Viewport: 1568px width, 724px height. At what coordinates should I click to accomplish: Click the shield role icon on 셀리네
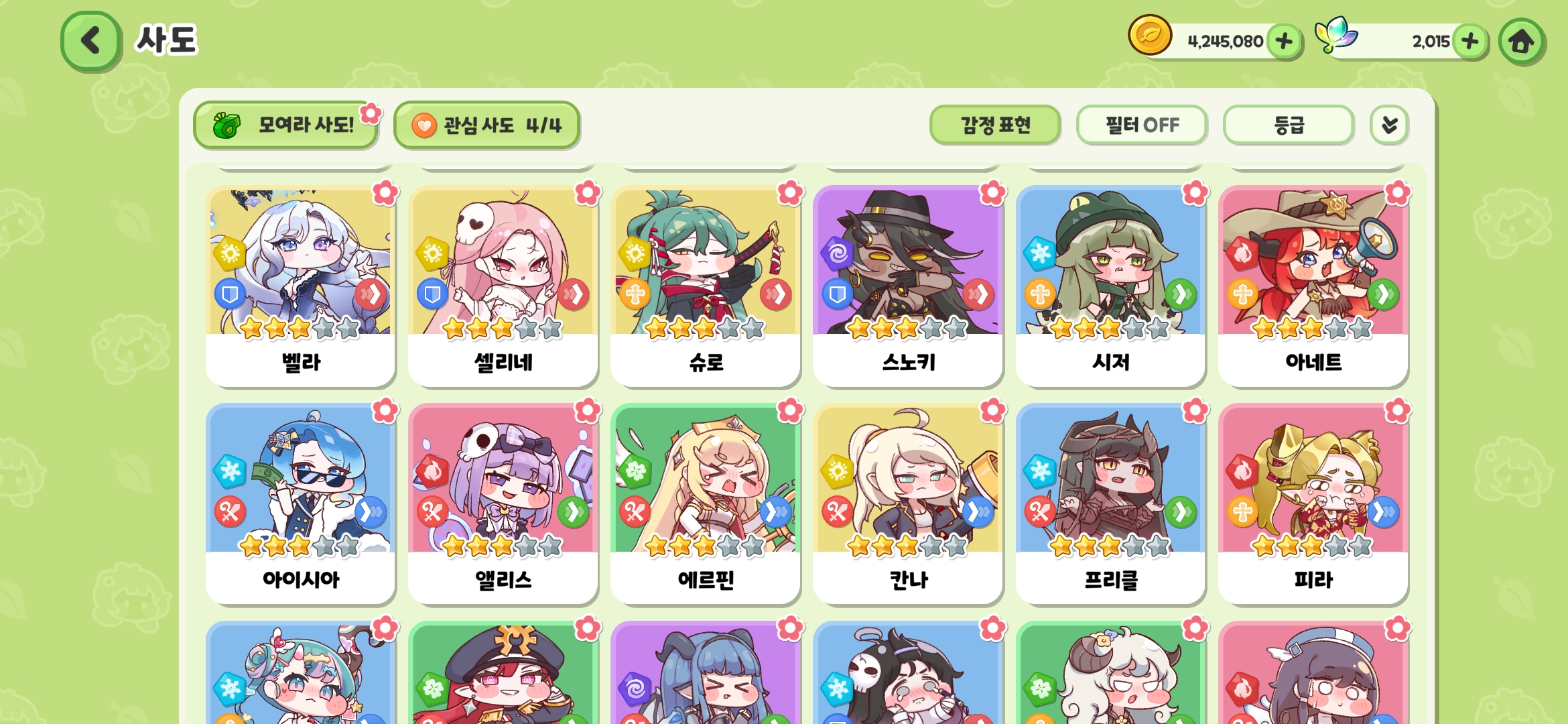pyautogui.click(x=432, y=294)
